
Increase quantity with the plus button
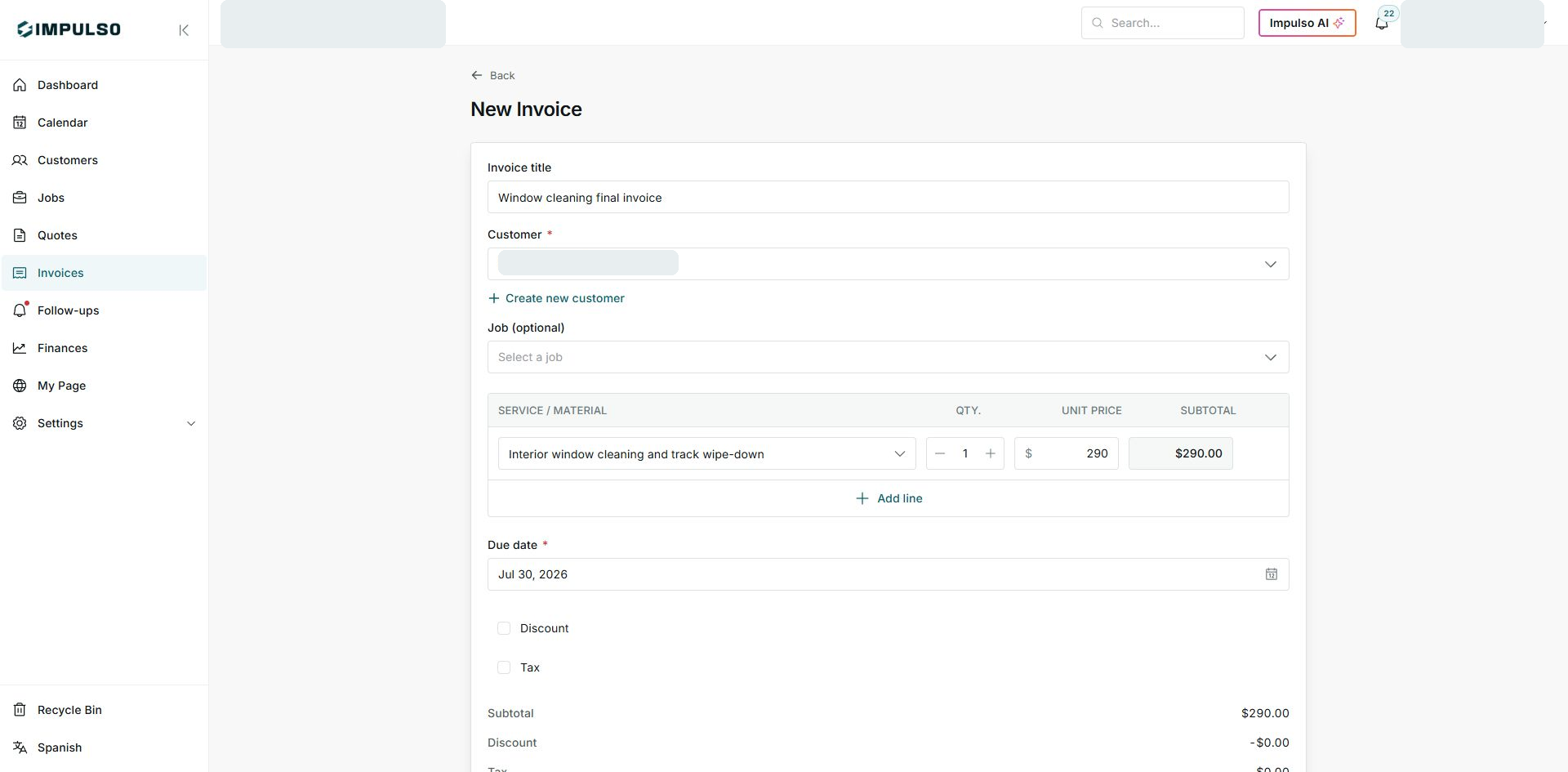click(x=991, y=453)
